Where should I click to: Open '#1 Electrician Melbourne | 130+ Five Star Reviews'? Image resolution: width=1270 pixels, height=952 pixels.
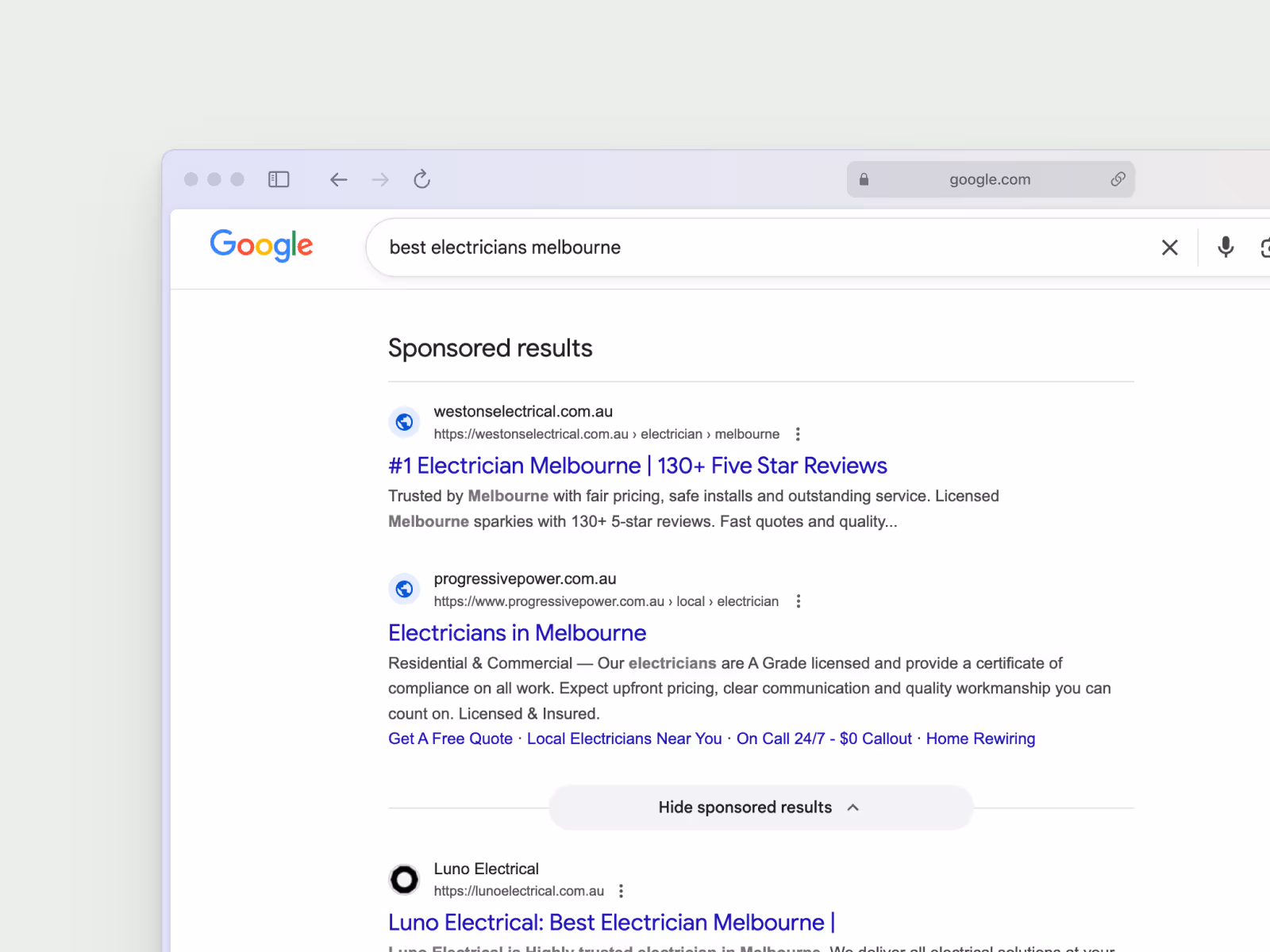637,466
